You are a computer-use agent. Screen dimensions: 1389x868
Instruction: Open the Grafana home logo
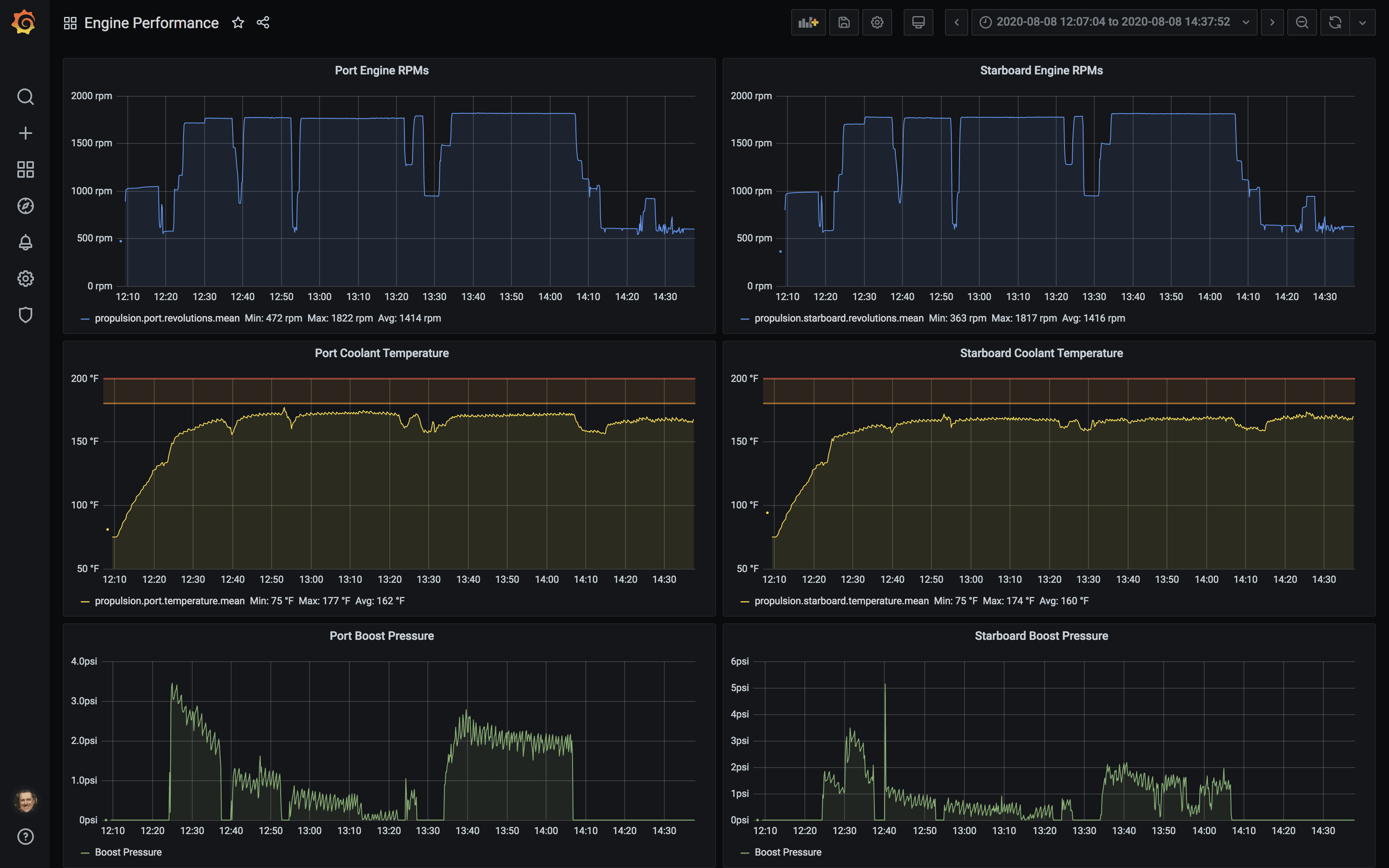click(x=24, y=22)
